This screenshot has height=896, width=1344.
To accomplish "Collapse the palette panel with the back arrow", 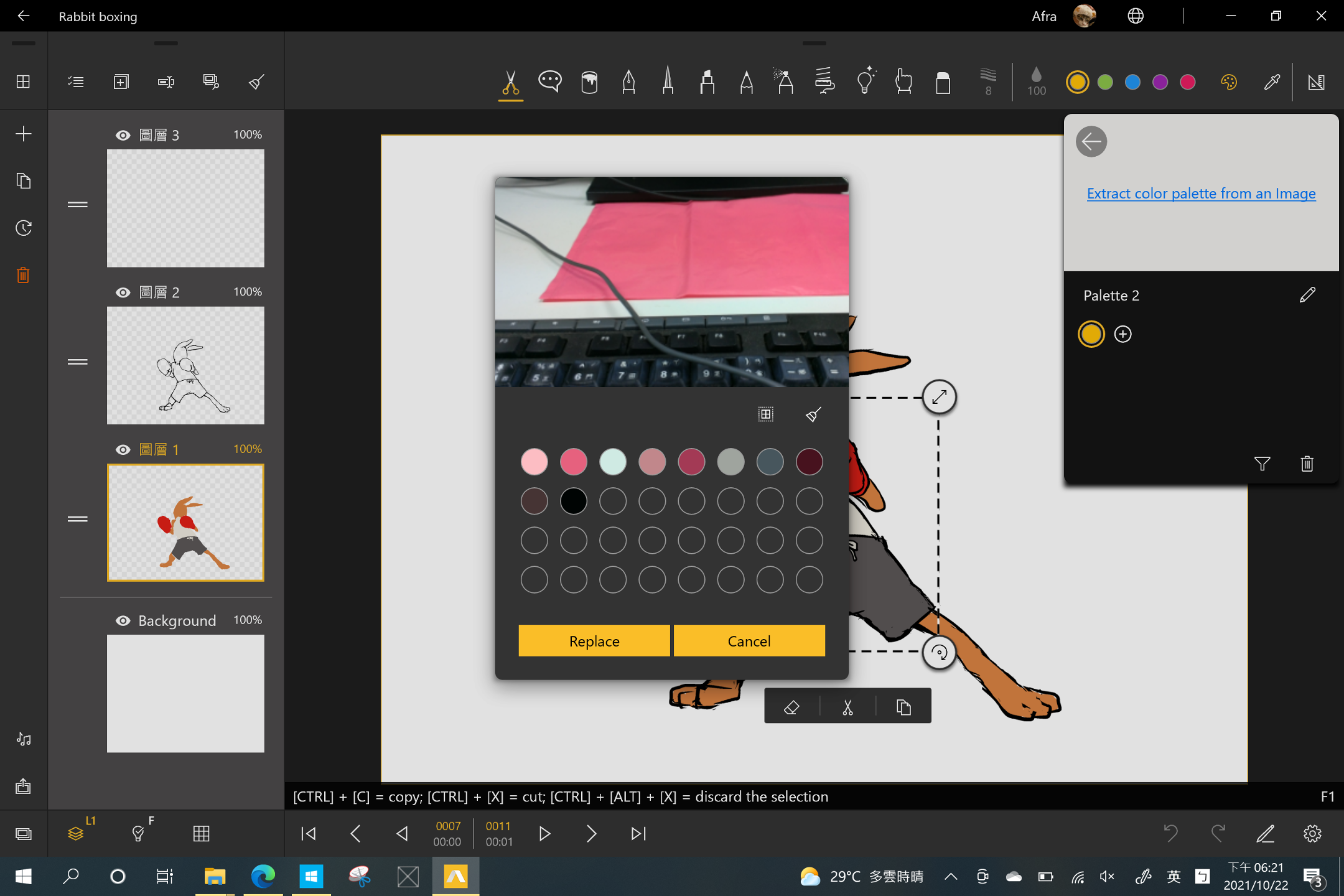I will 1091,141.
